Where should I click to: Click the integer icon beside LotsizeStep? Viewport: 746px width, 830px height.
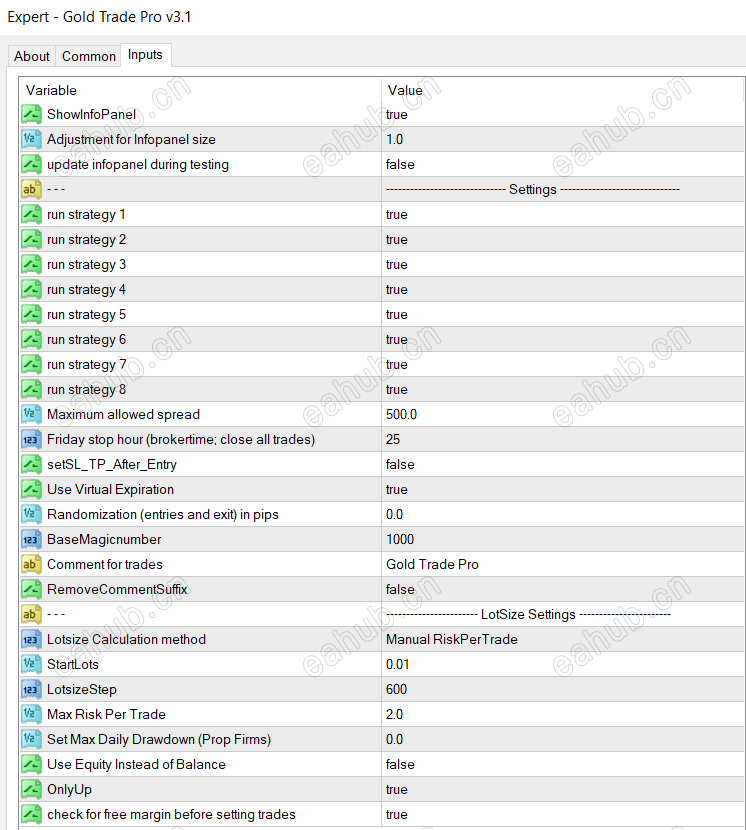[31, 689]
